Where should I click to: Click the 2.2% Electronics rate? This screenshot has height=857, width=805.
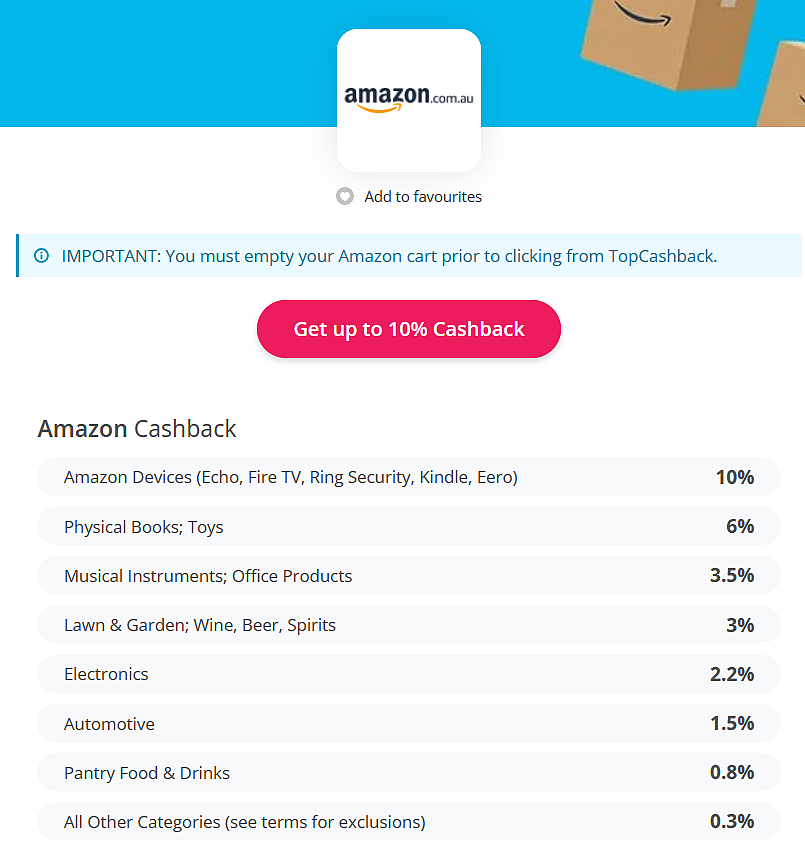732,674
